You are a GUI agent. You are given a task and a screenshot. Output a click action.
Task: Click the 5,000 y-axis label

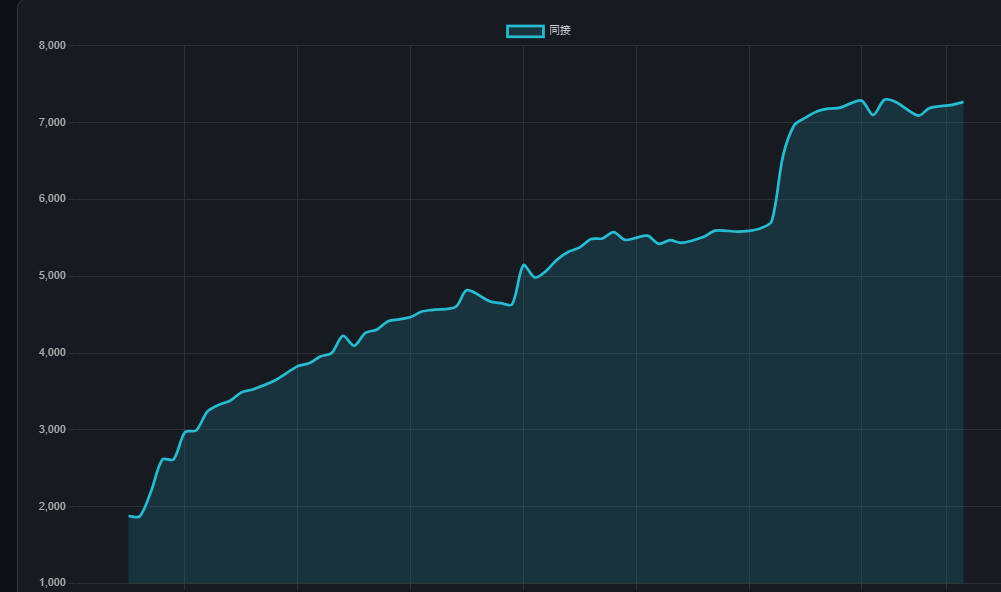point(52,276)
